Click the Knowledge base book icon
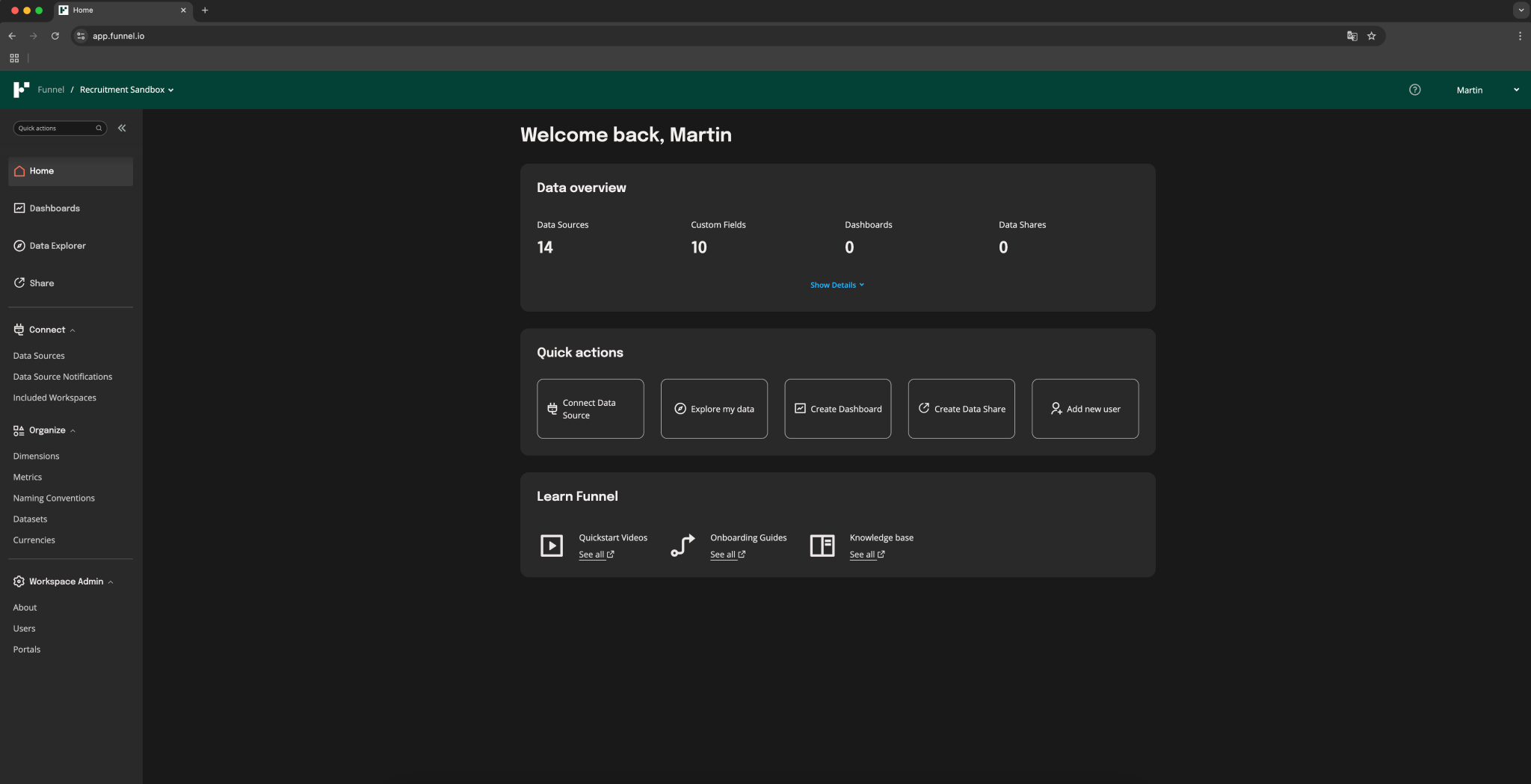 (x=822, y=546)
